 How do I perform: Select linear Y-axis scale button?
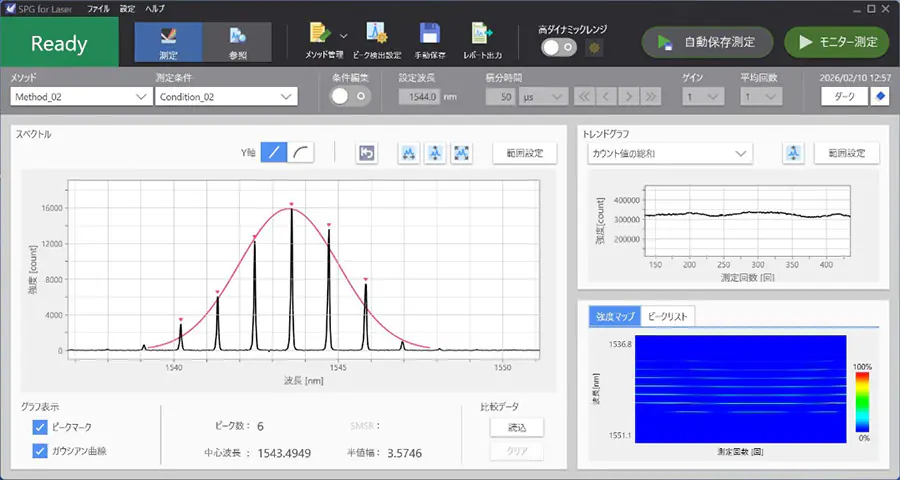point(274,153)
